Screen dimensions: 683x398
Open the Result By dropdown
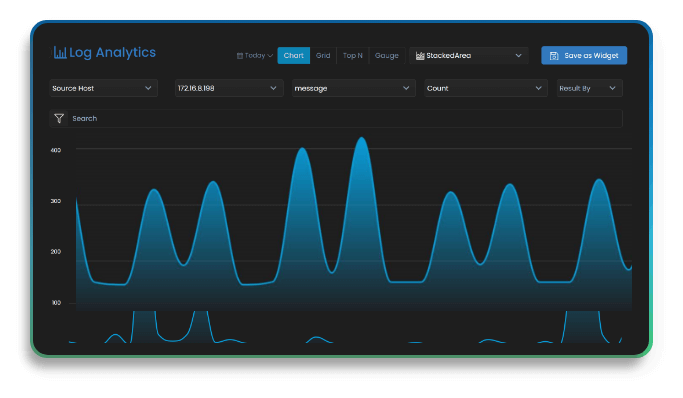(590, 88)
